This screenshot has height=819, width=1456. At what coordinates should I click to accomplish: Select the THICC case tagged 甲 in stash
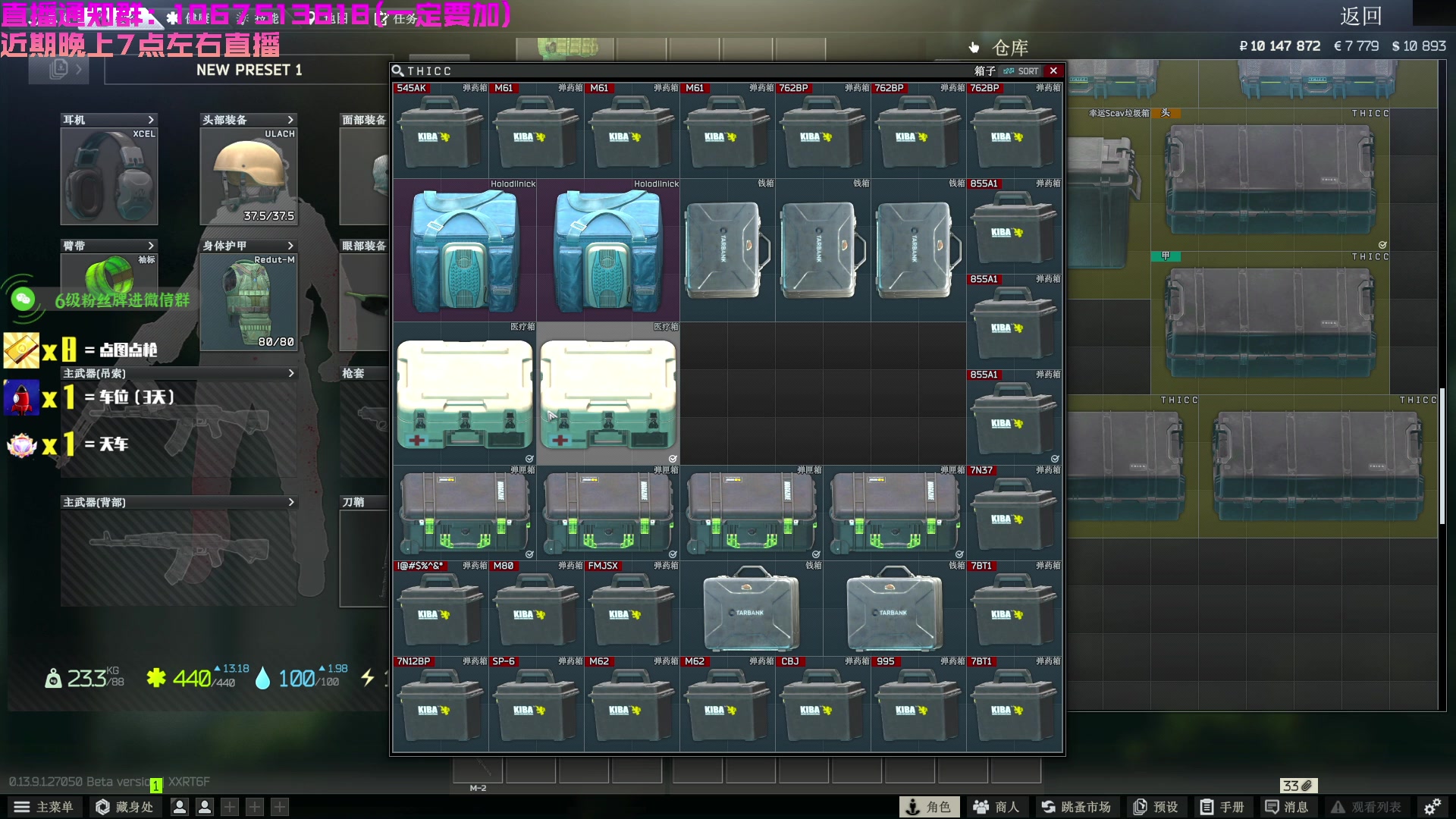(1270, 322)
